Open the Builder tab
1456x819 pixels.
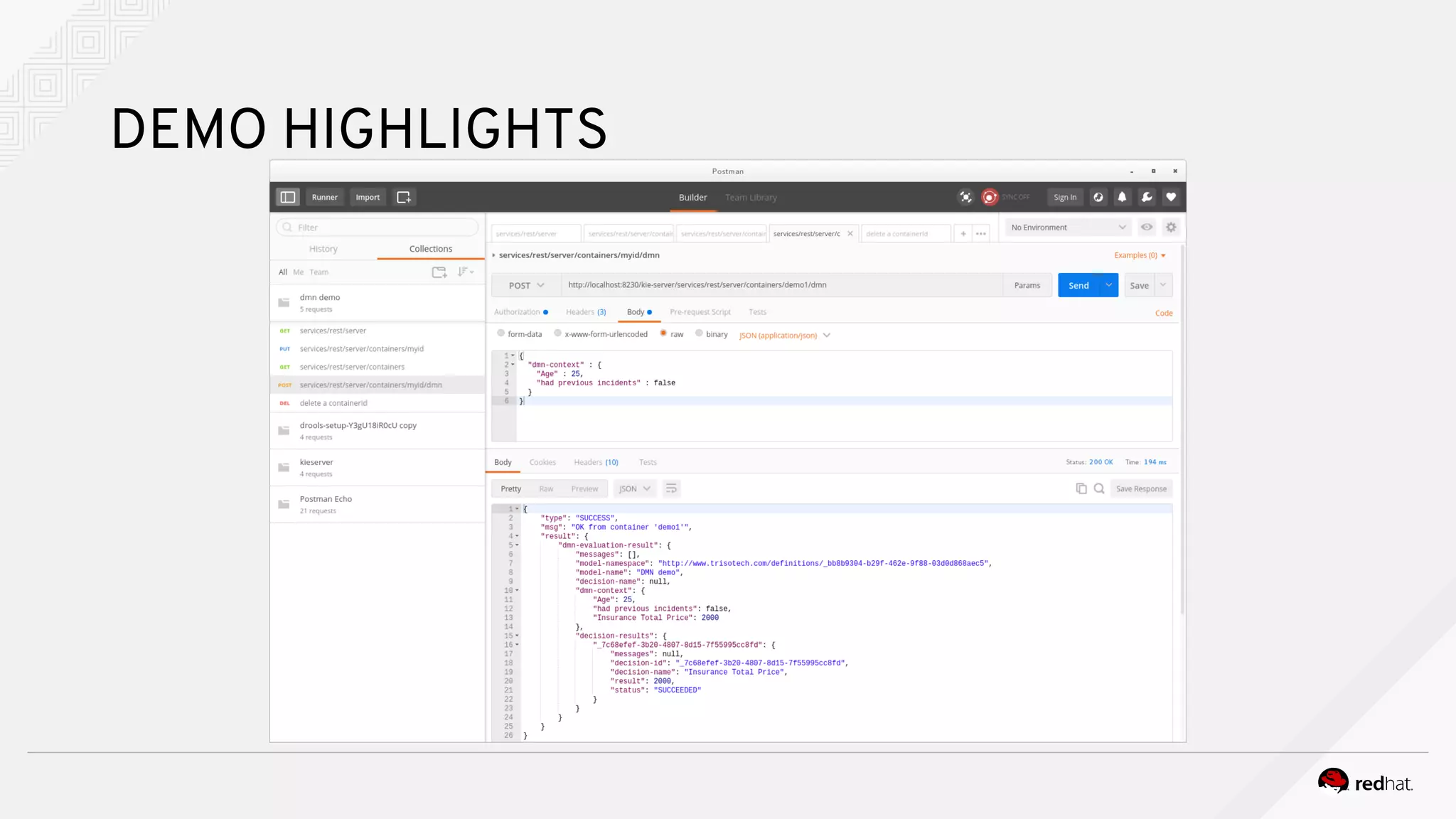click(x=692, y=198)
